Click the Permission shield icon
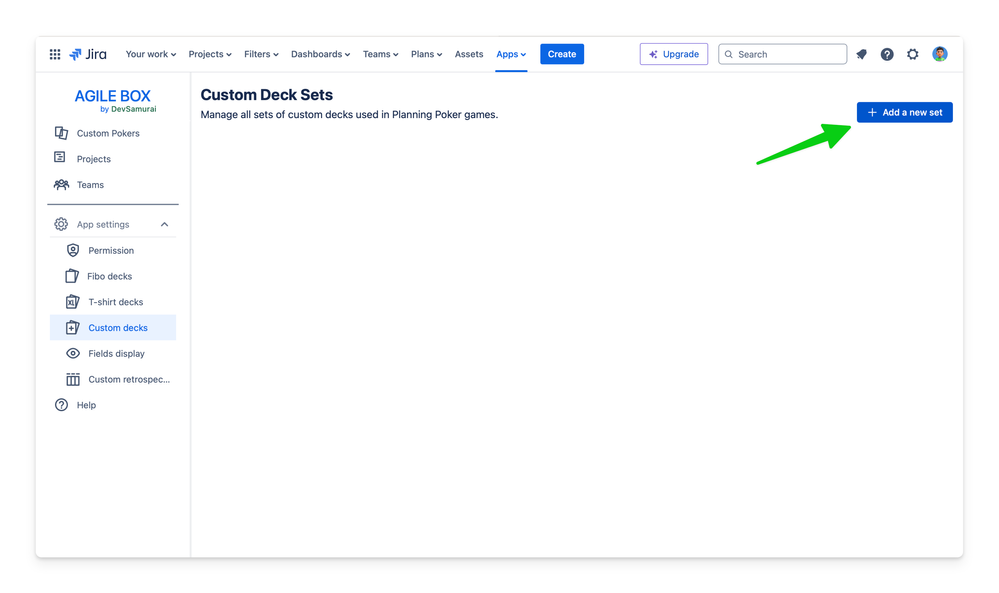The width and height of the screenshot is (999, 593). click(73, 250)
